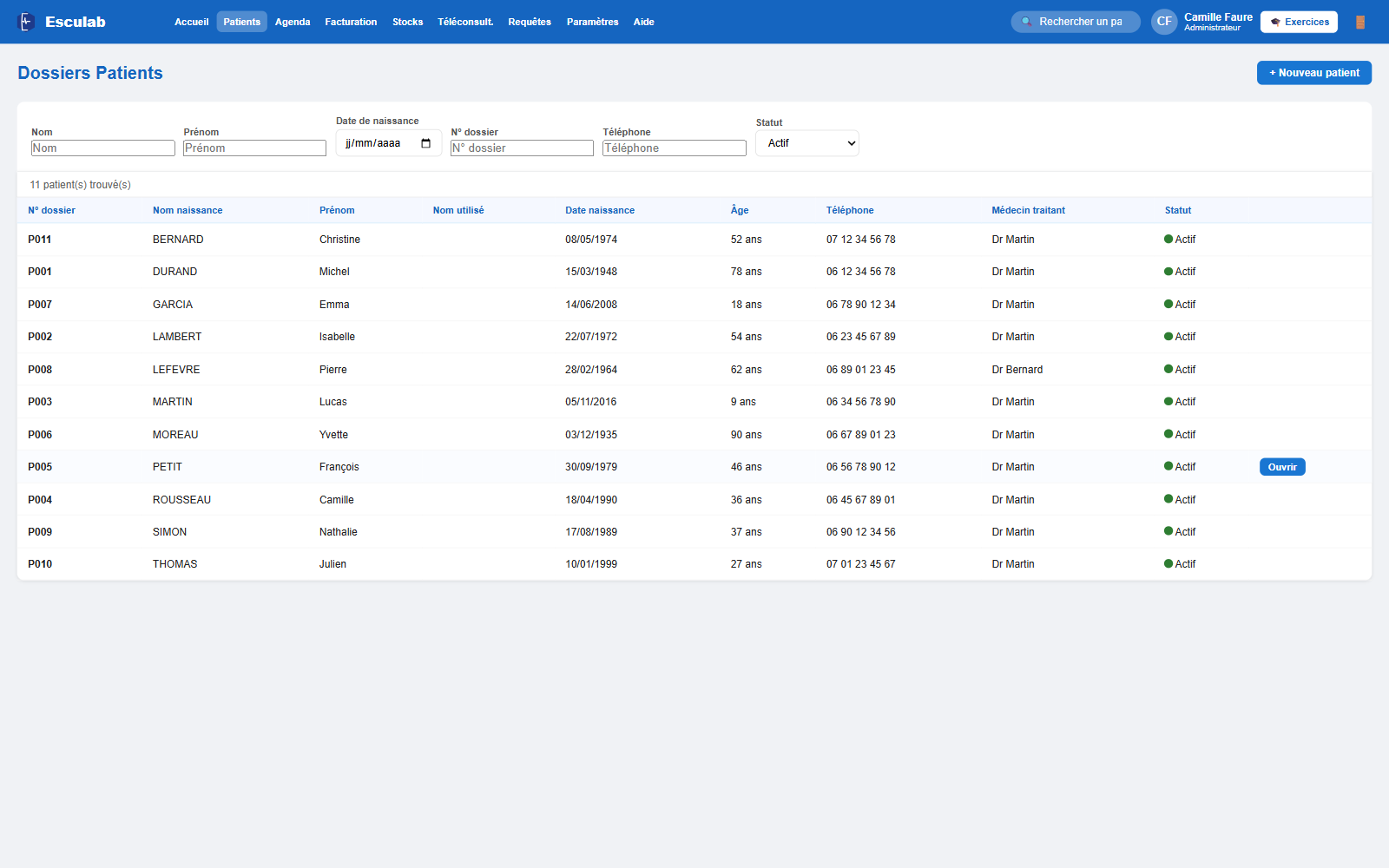This screenshot has width=1389, height=868.
Task: Sort by Statut column header
Action: (x=1178, y=210)
